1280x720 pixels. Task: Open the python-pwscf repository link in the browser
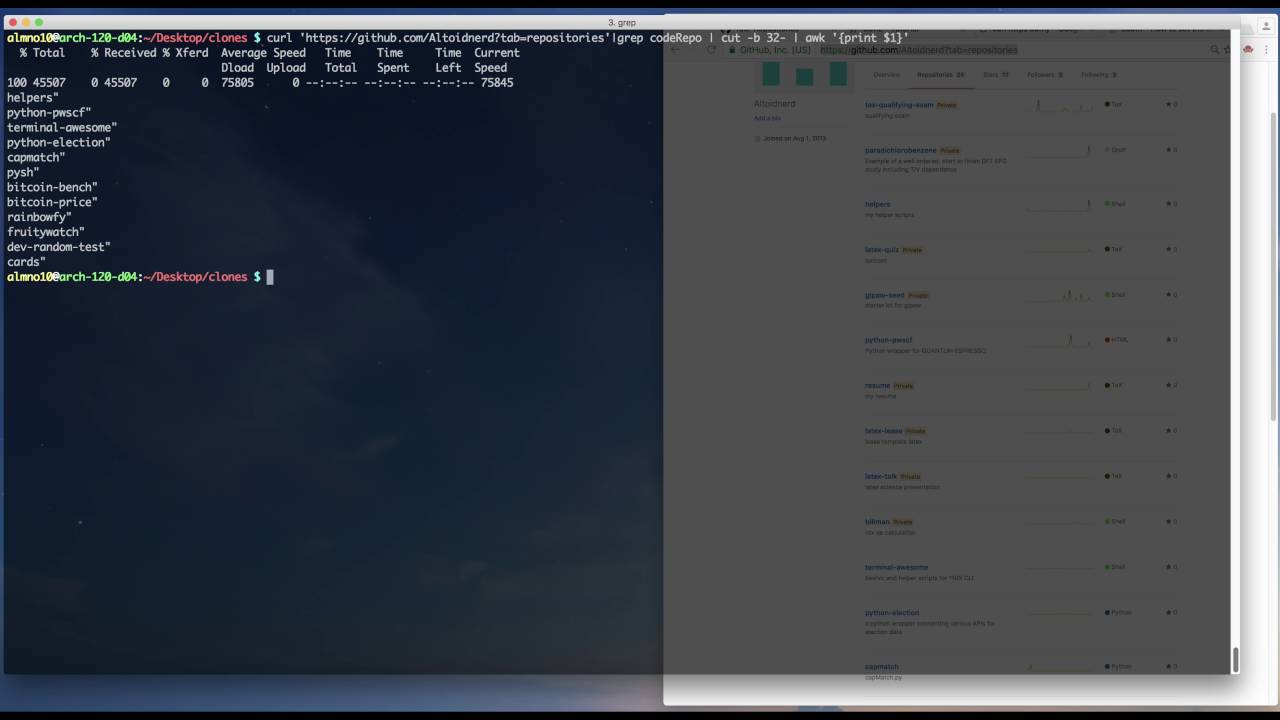(888, 340)
